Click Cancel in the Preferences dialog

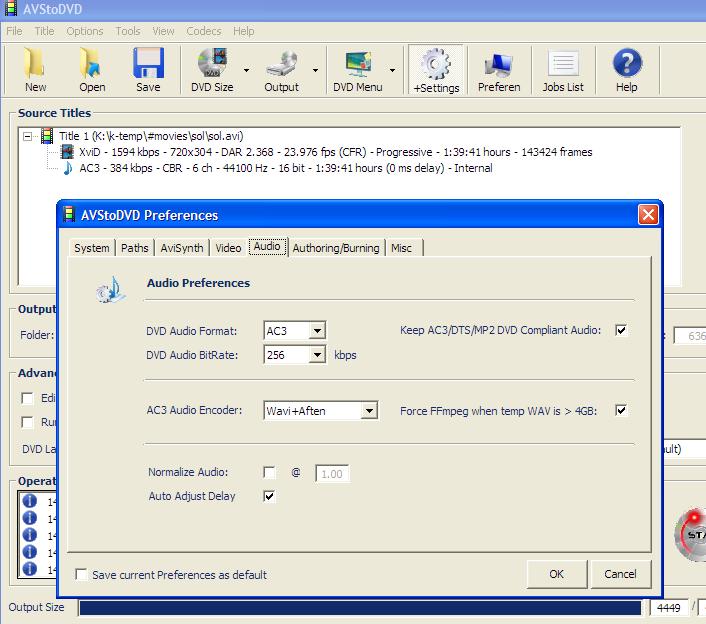pyautogui.click(x=621, y=574)
